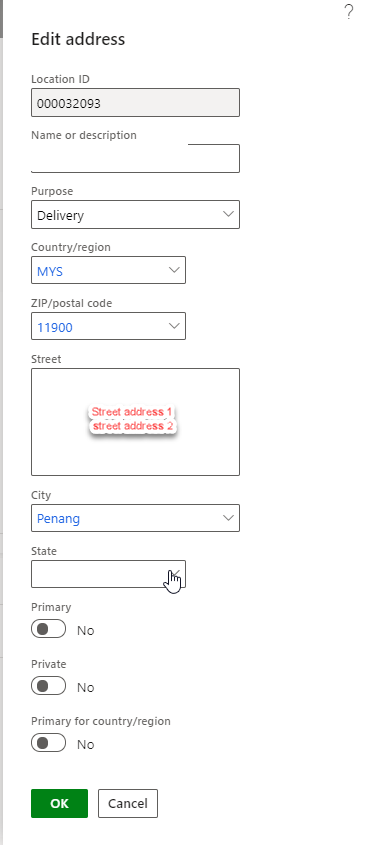Expand the ZIP/postal code dropdown arrow
The image size is (372, 845).
(174, 326)
